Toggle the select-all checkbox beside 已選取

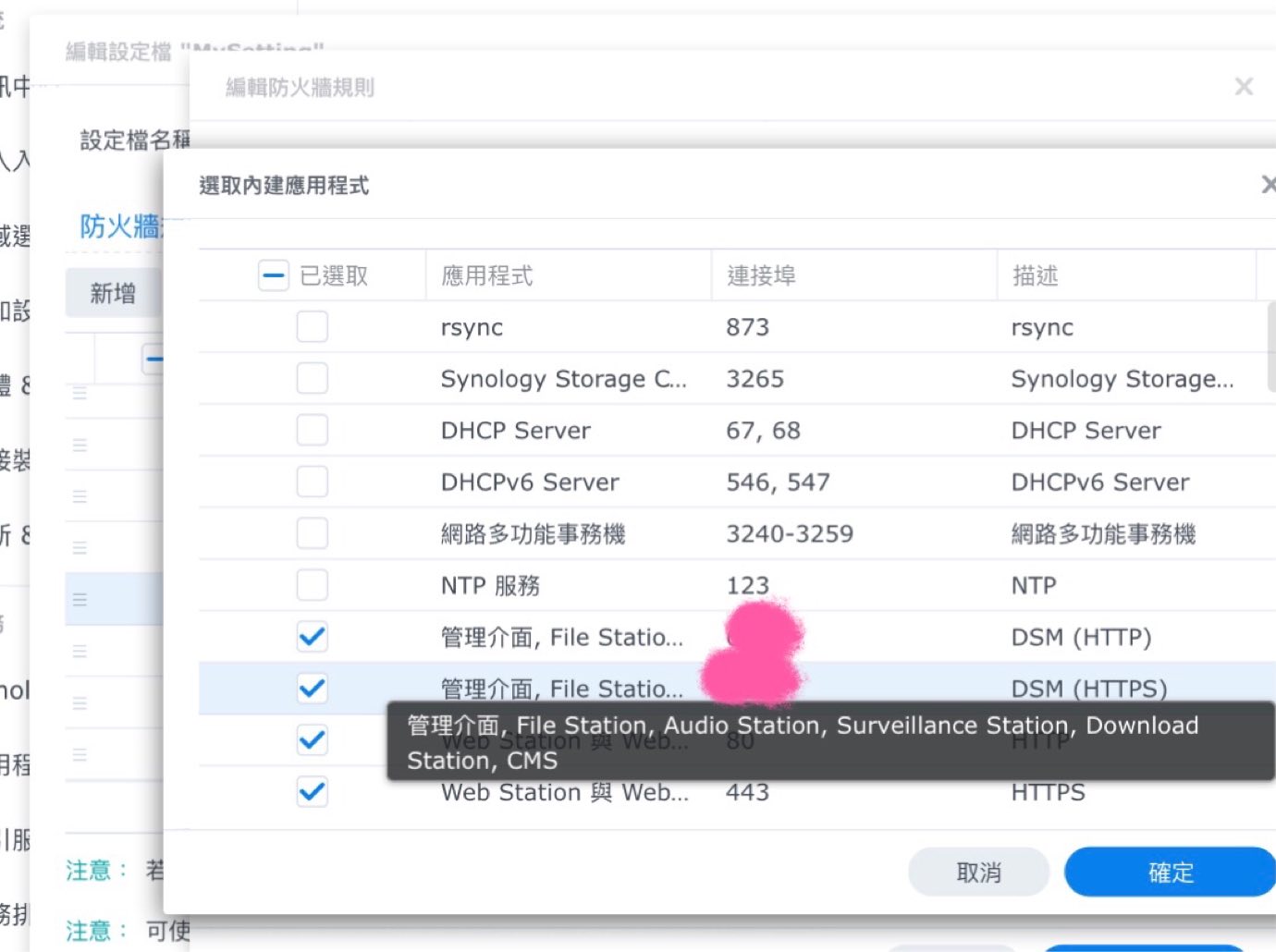coord(274,275)
